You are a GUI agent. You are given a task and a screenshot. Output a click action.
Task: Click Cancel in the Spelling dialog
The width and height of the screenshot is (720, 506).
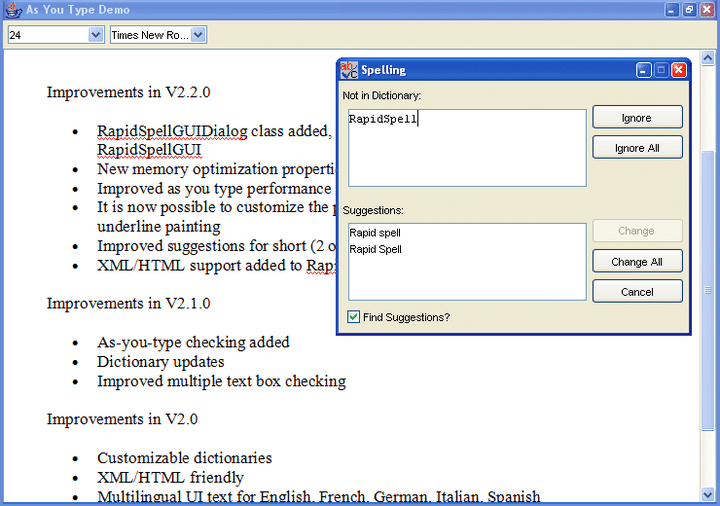click(637, 292)
